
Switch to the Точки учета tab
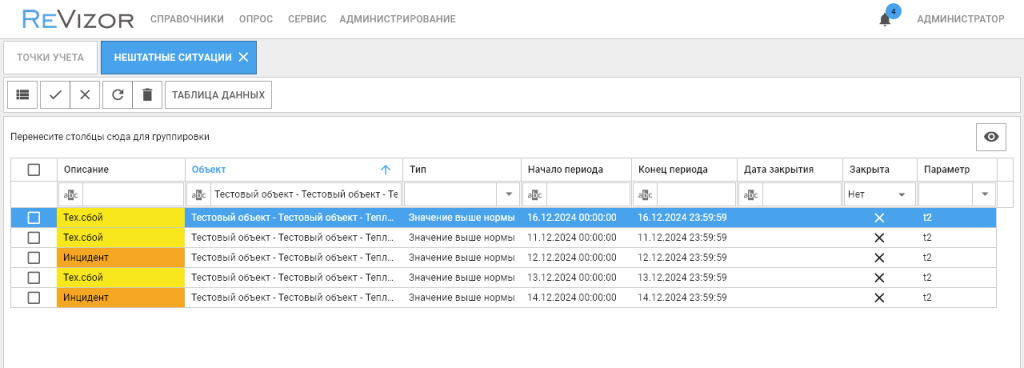pos(50,57)
